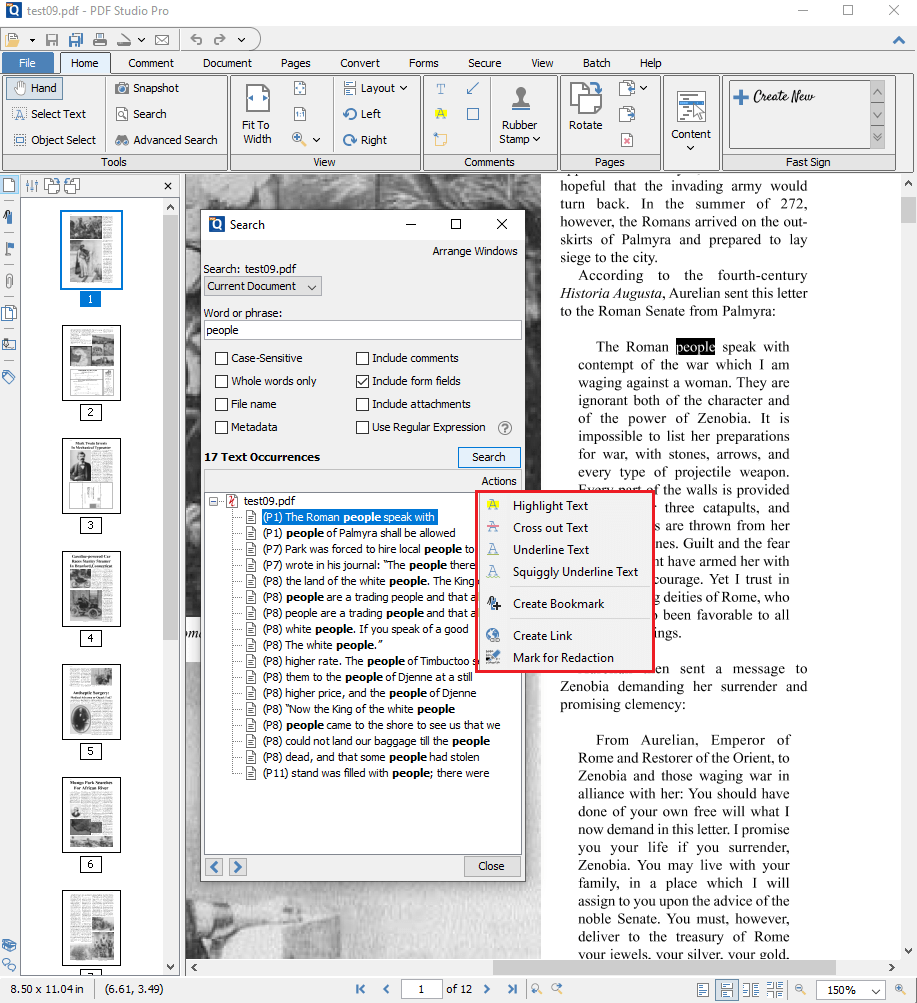The image size is (917, 1003).
Task: Toggle the Whole words only checkbox
Action: click(x=222, y=381)
